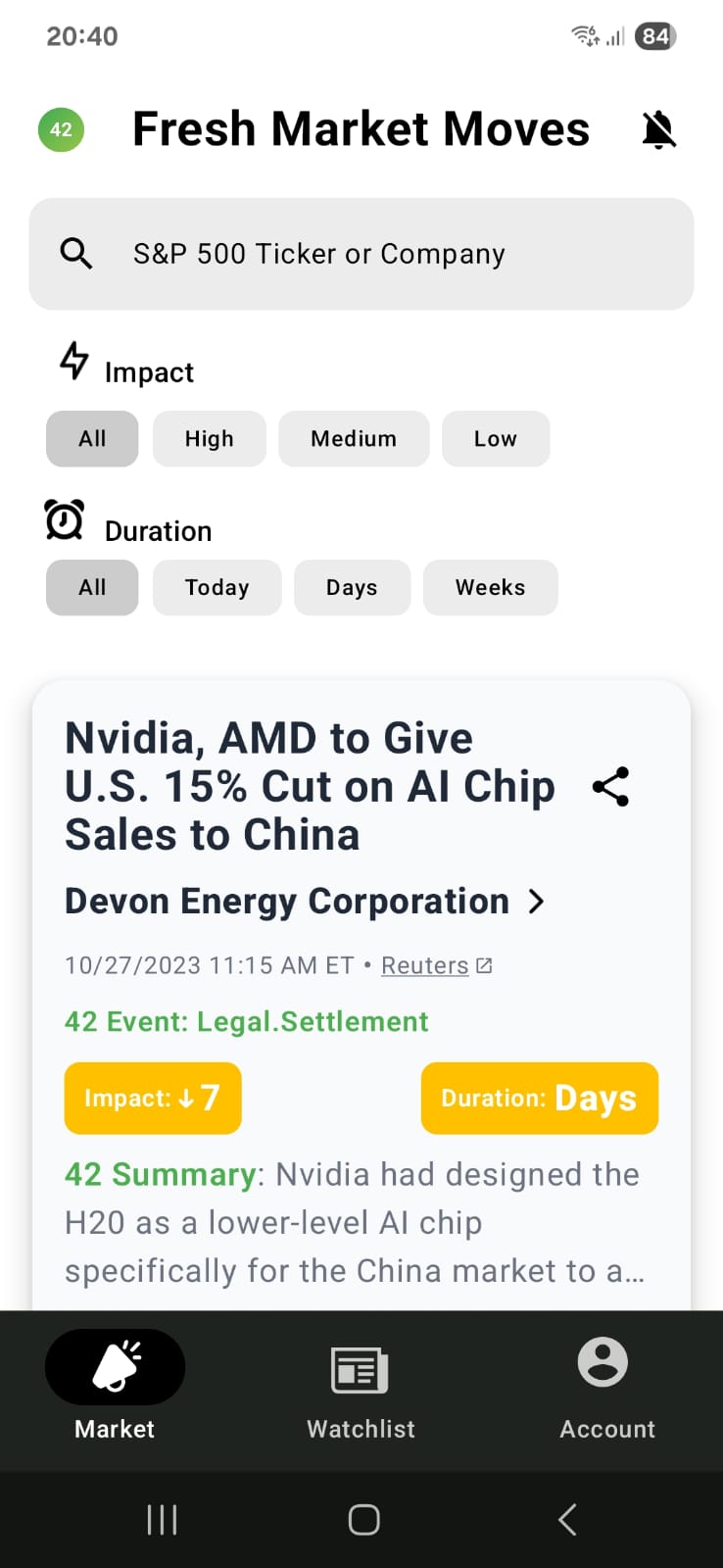The width and height of the screenshot is (723, 1568).
Task: Open the Watchlist tab
Action: tap(361, 1389)
